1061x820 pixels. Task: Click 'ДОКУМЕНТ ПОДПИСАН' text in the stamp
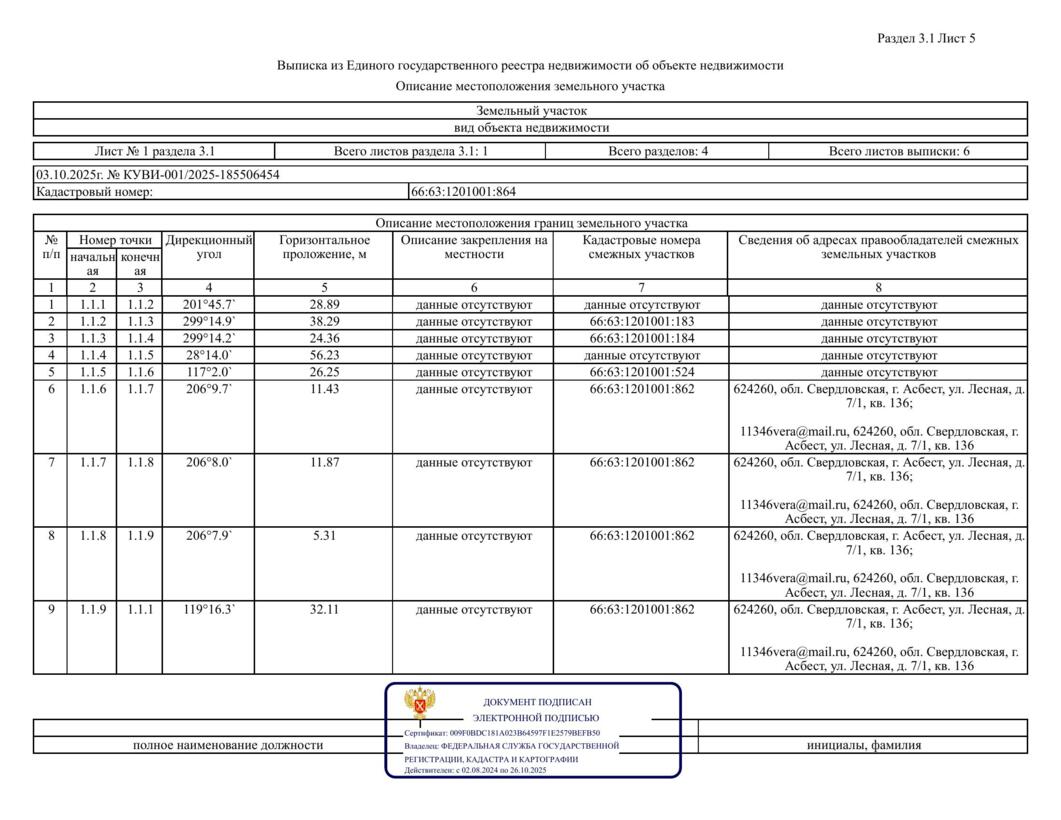tap(536, 703)
